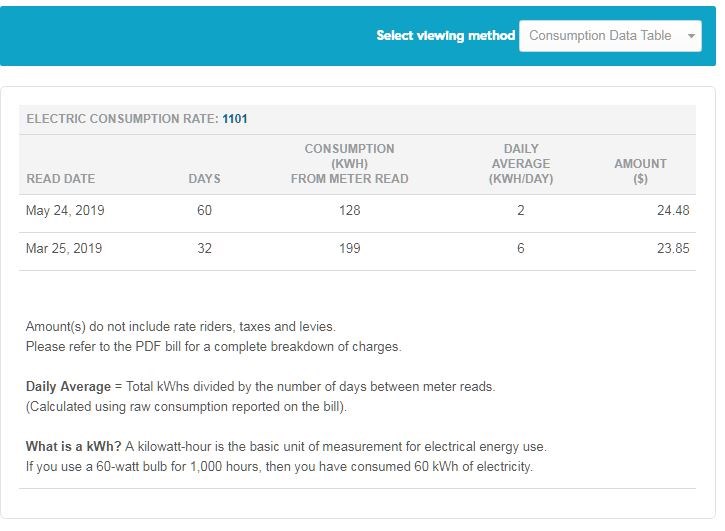Viewport: 725px width, 531px height.
Task: Click the 24.48 amount value
Action: pos(672,211)
